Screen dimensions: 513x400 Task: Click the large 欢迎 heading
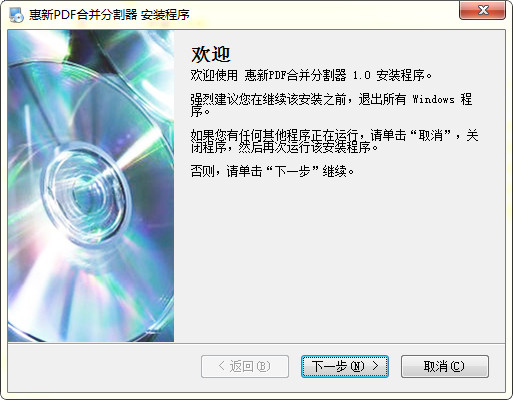coord(211,54)
